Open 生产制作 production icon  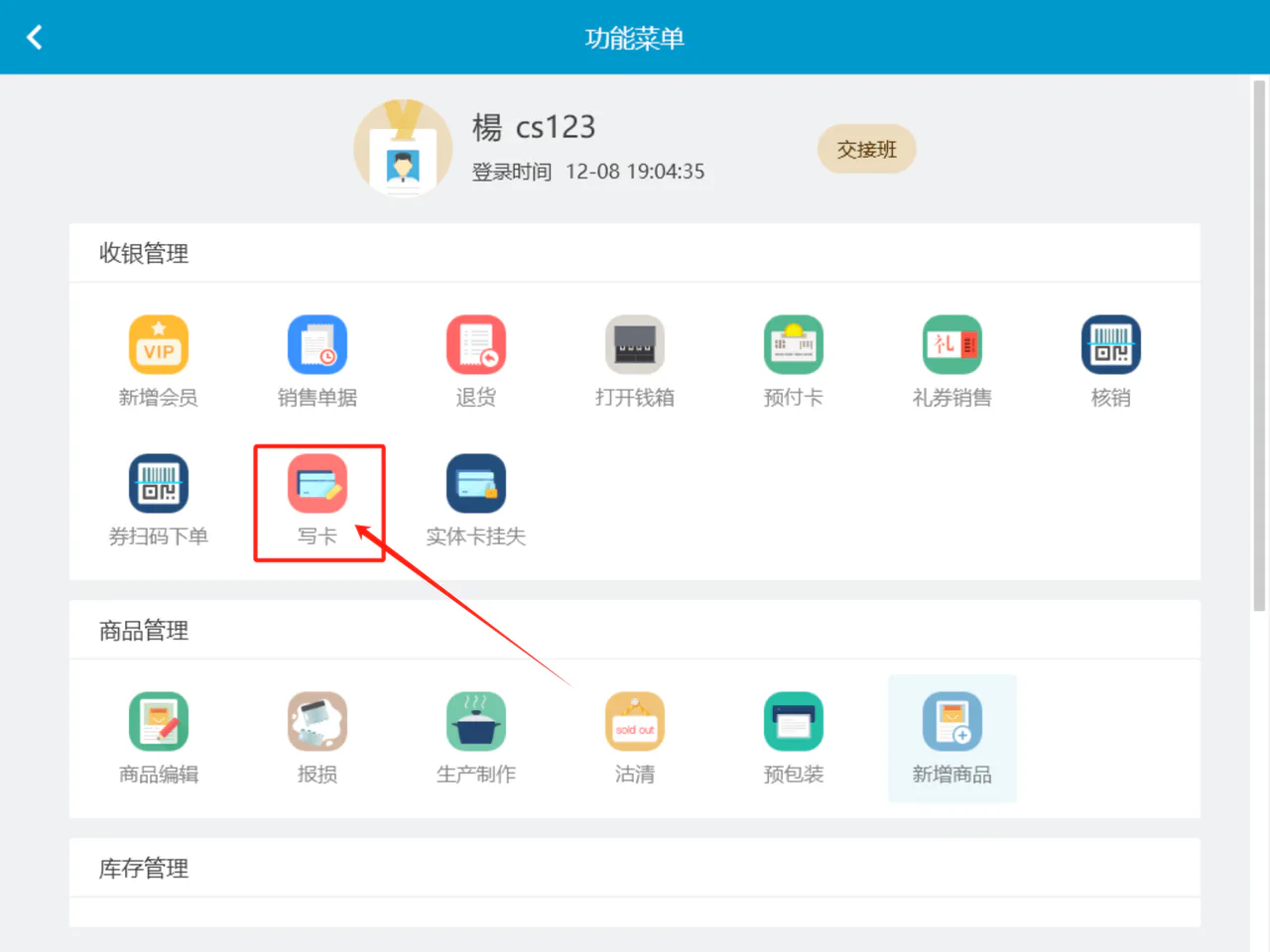(476, 721)
